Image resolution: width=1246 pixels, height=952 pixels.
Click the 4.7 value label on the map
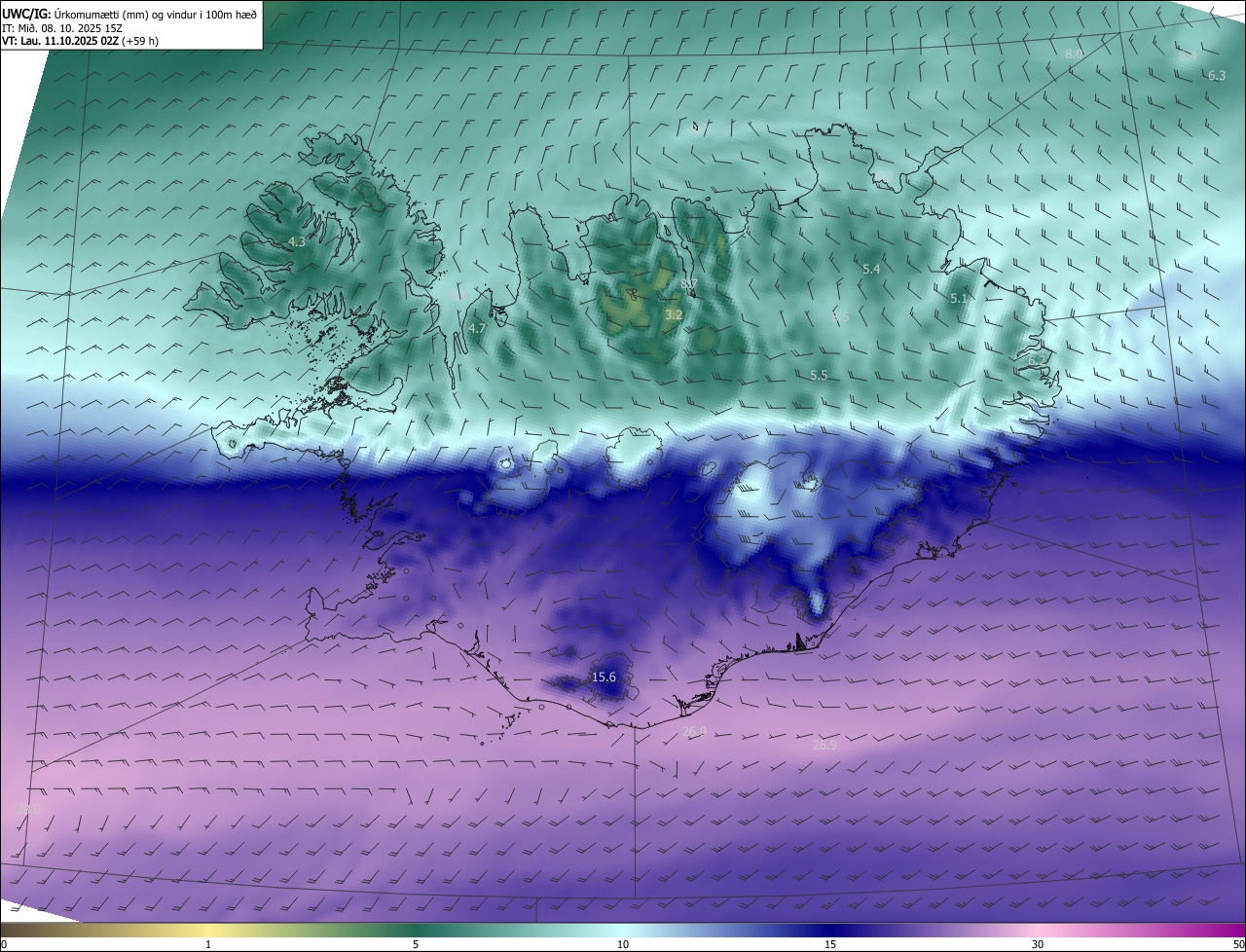477,329
